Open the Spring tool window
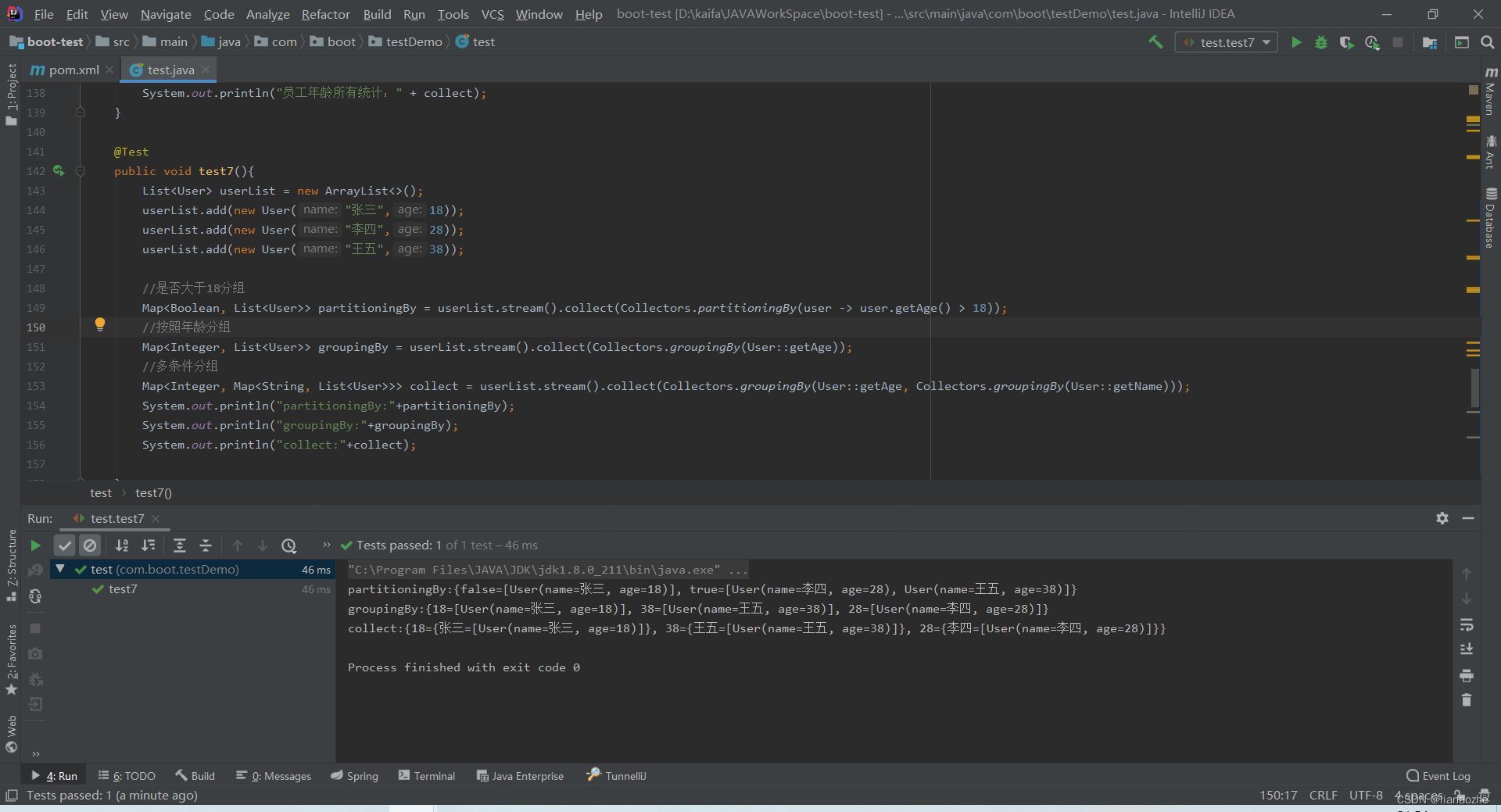Screen dimensions: 1501x812 pos(354,776)
